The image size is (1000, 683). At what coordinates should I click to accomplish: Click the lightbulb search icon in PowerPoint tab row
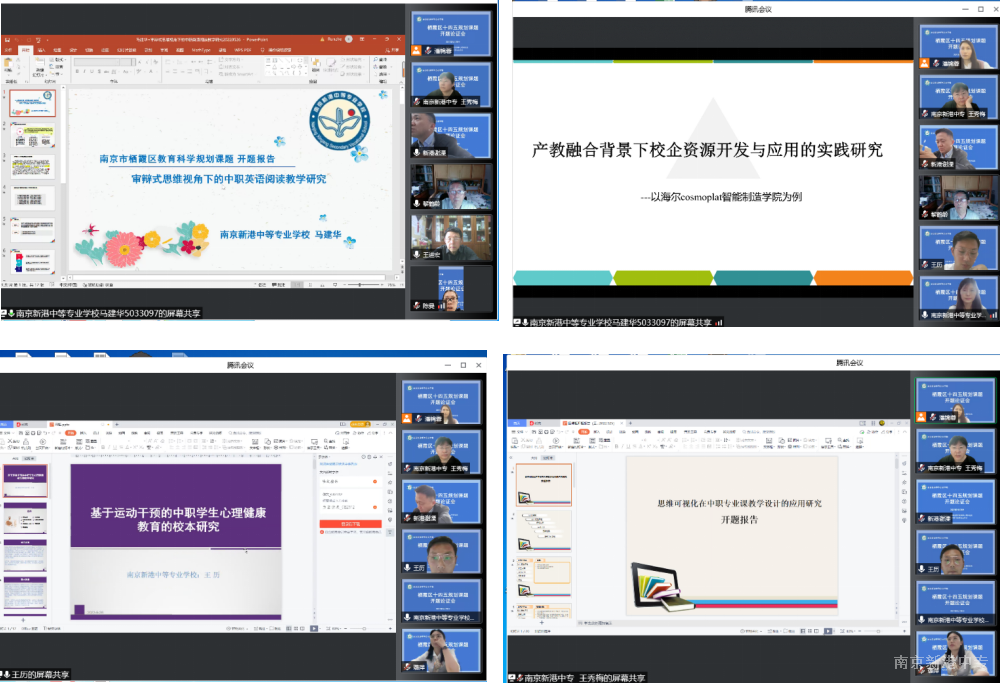pos(262,50)
